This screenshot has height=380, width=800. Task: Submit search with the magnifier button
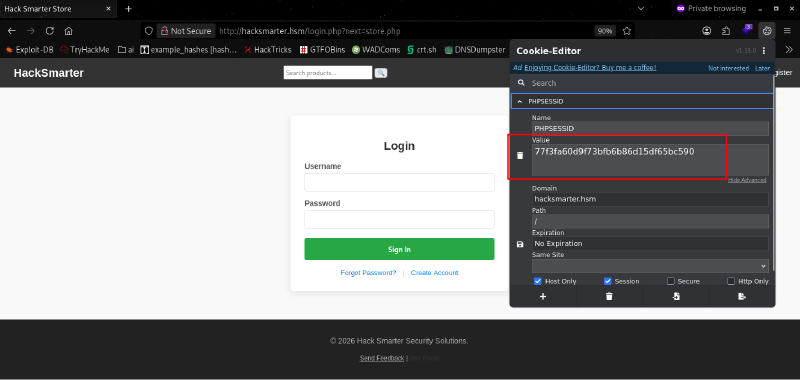pyautogui.click(x=381, y=73)
